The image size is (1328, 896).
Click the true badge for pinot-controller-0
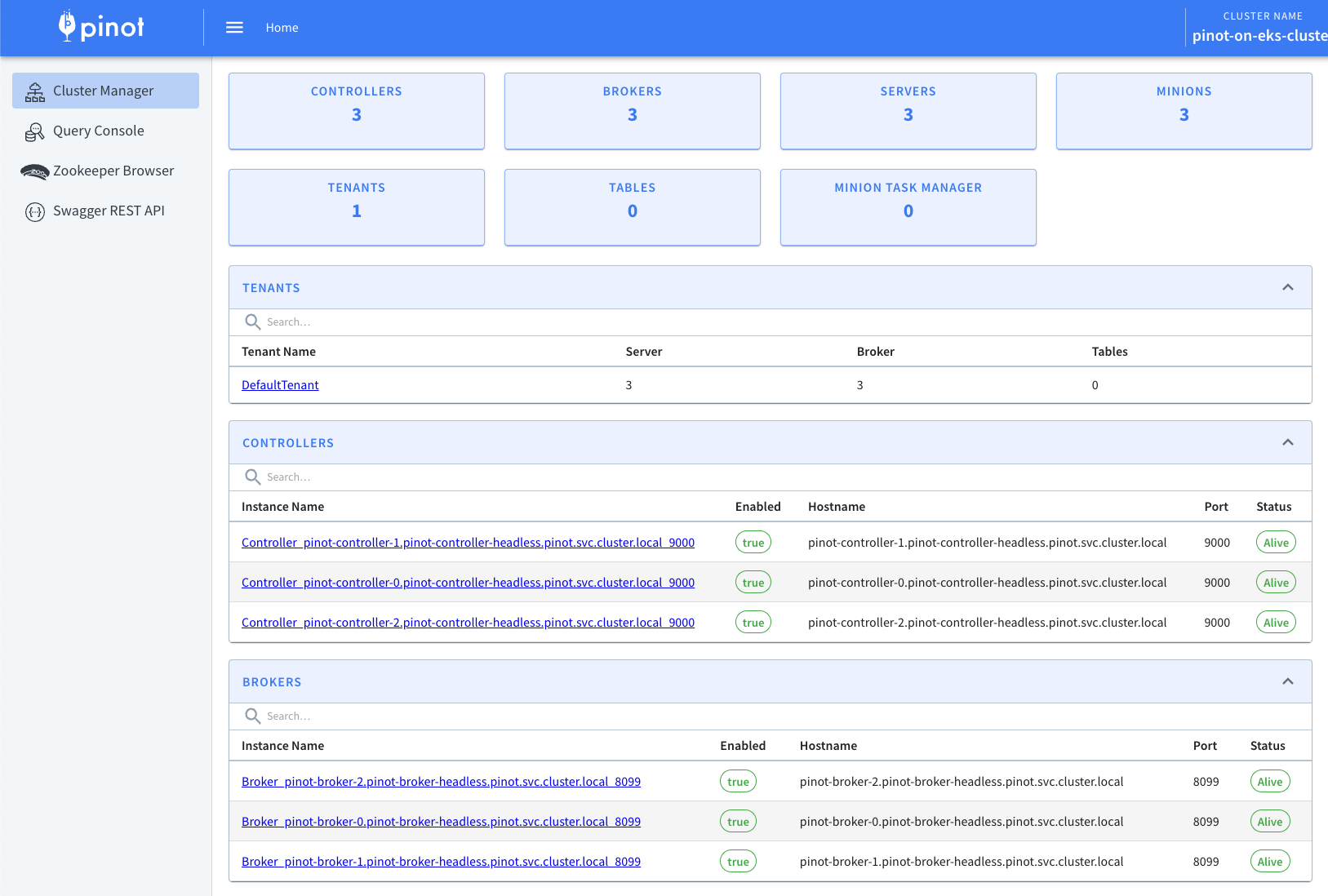(x=753, y=583)
